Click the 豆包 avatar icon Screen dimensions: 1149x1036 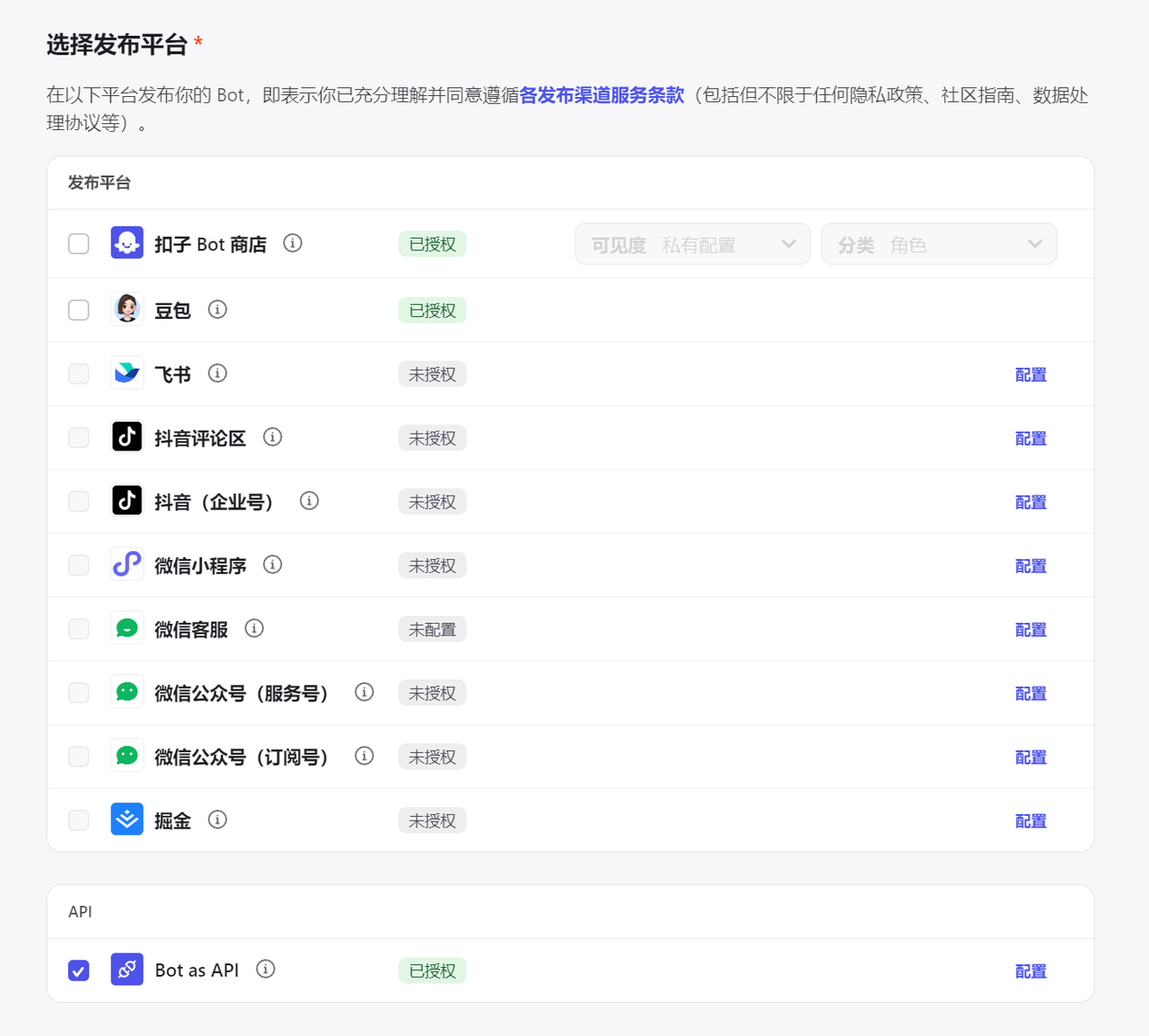click(x=127, y=309)
